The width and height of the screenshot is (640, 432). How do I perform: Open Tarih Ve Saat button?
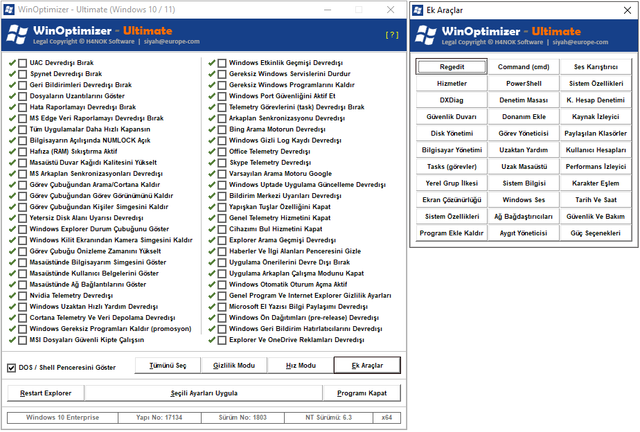click(596, 200)
